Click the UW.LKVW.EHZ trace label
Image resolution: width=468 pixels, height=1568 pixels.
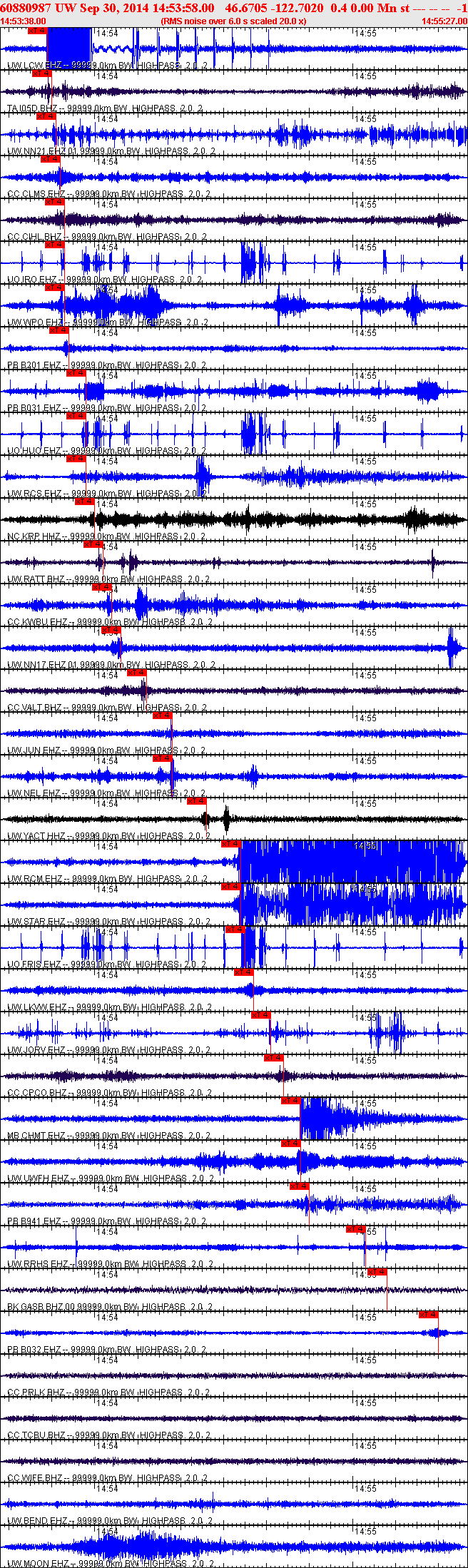click(110, 1007)
